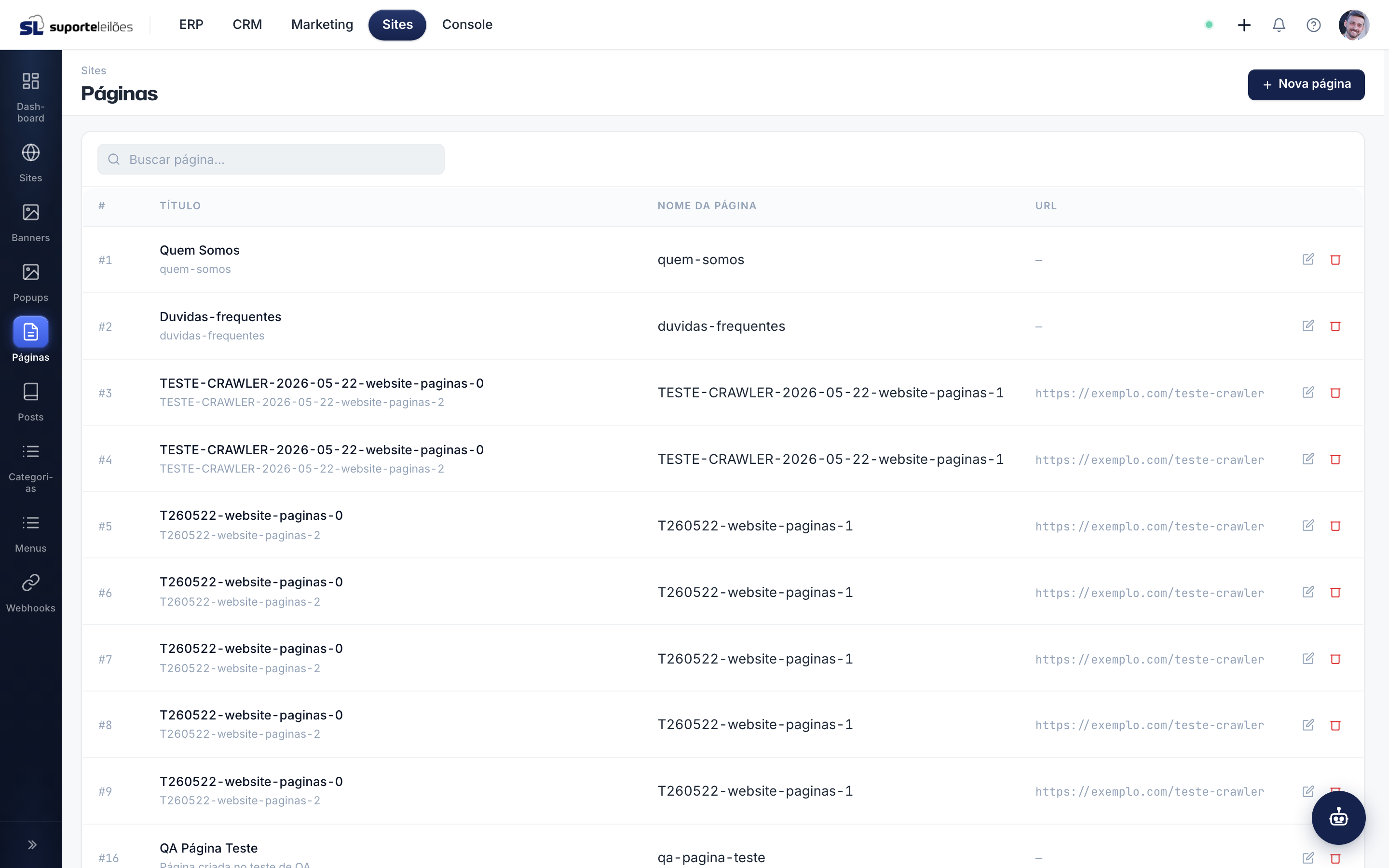Click the NOME DA PÁGINA column header
The width and height of the screenshot is (1389, 868).
[707, 205]
